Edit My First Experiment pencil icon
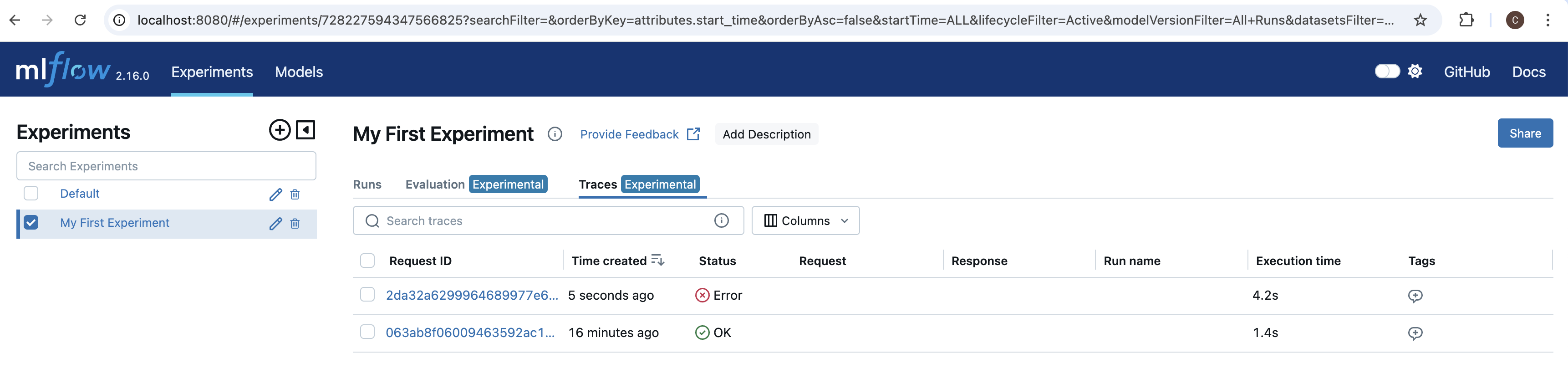 pyautogui.click(x=276, y=223)
